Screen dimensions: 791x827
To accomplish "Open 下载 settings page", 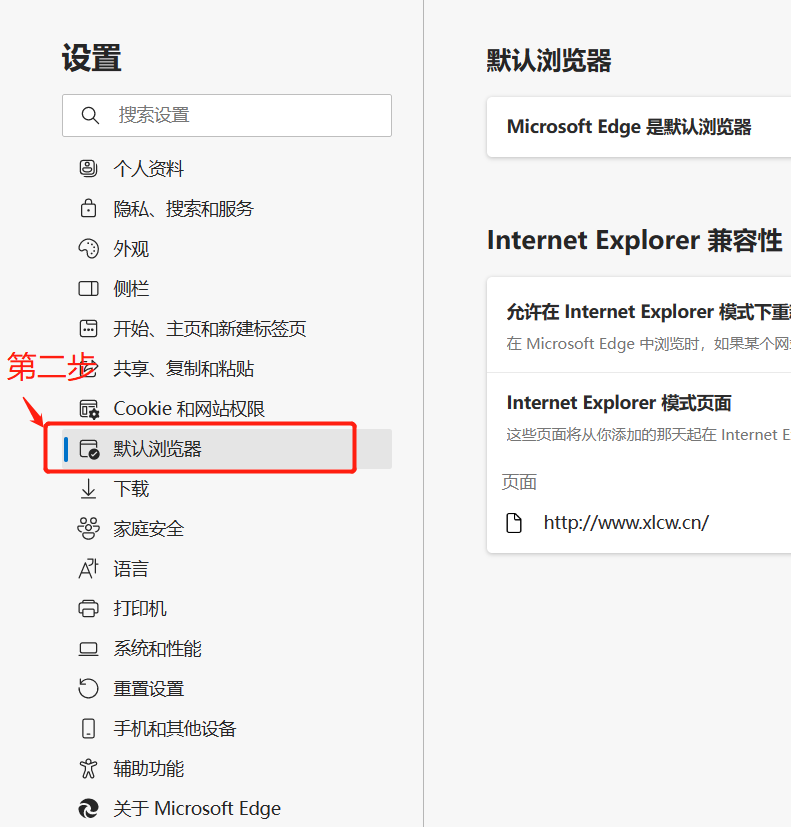I will click(227, 489).
